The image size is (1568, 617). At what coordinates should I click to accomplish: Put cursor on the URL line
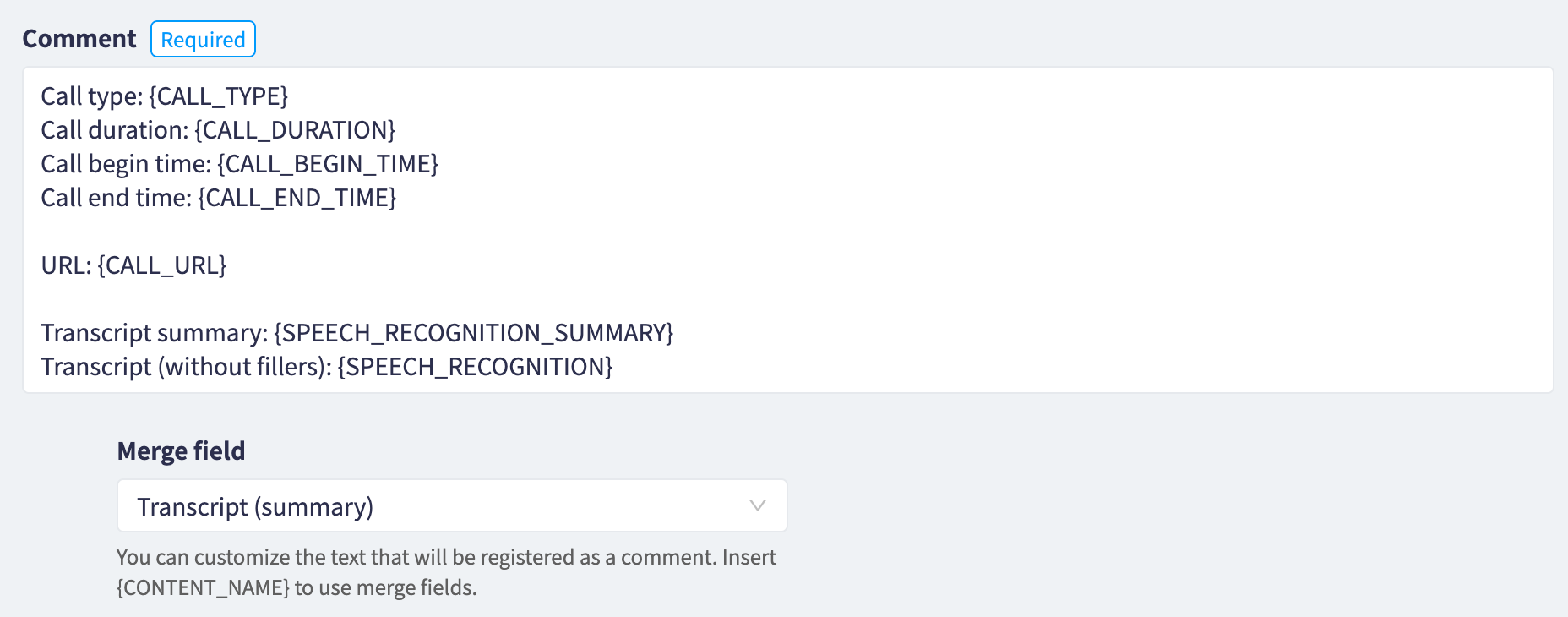[66, 265]
